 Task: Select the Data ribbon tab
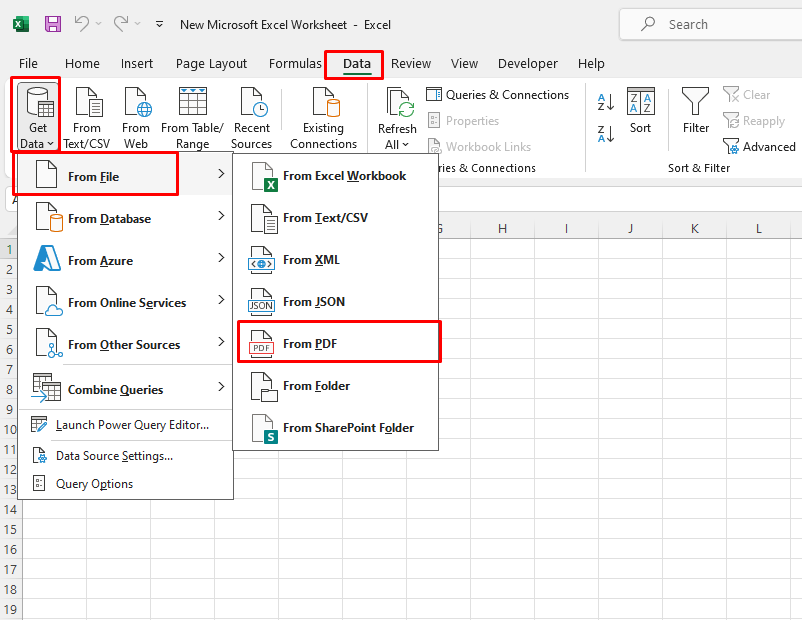point(357,63)
